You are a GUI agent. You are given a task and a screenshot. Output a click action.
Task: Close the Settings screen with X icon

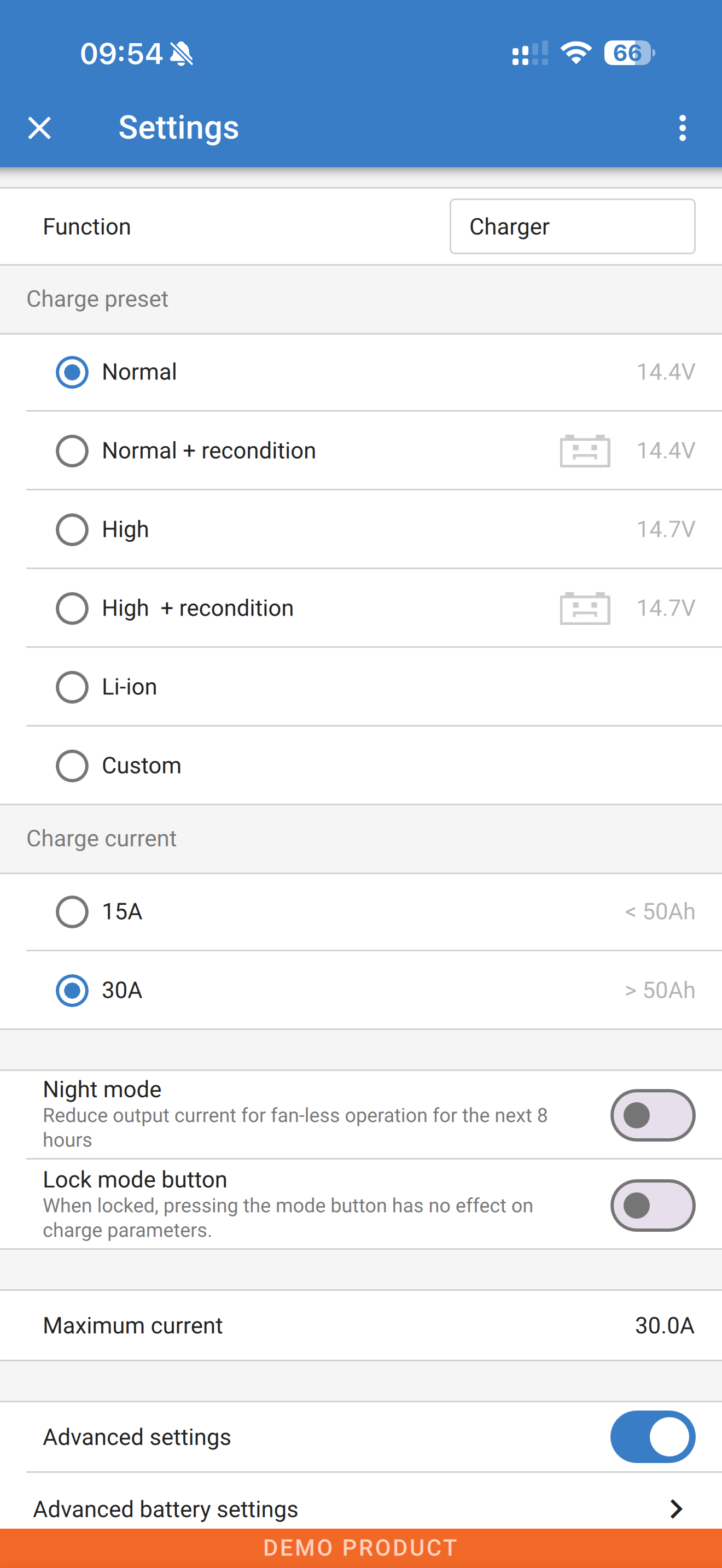pos(39,128)
